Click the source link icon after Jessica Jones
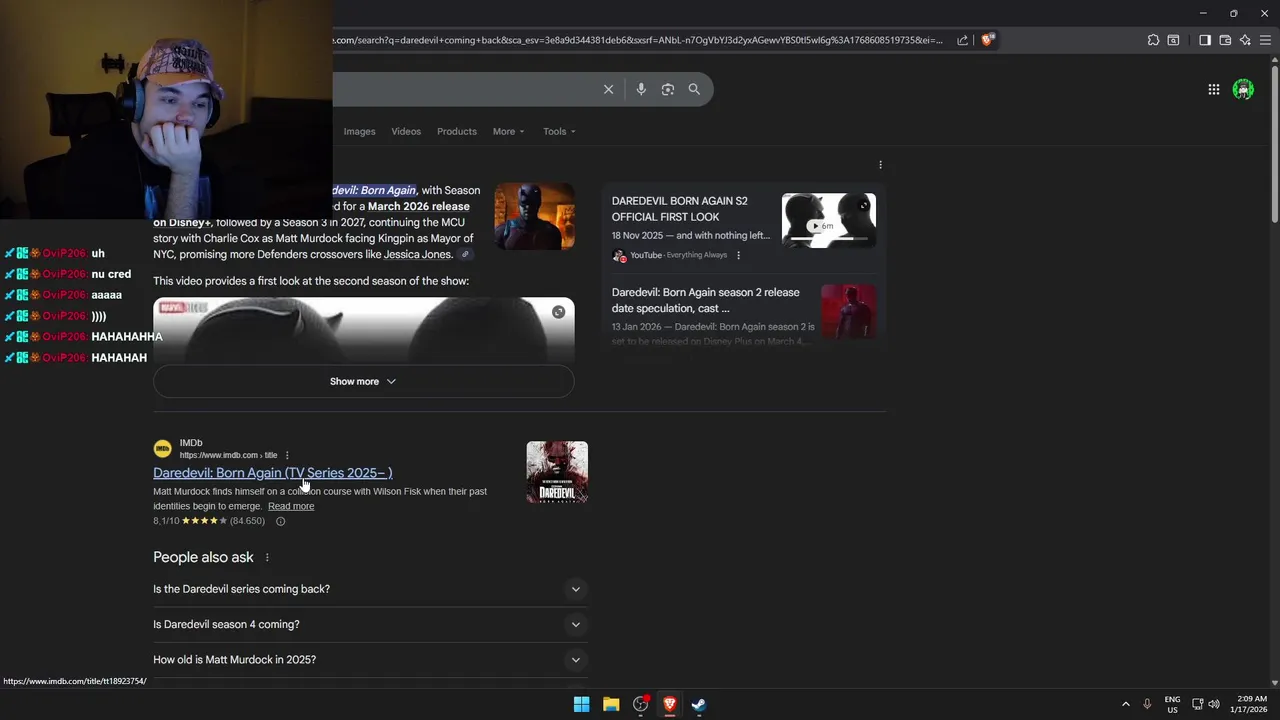 [465, 255]
